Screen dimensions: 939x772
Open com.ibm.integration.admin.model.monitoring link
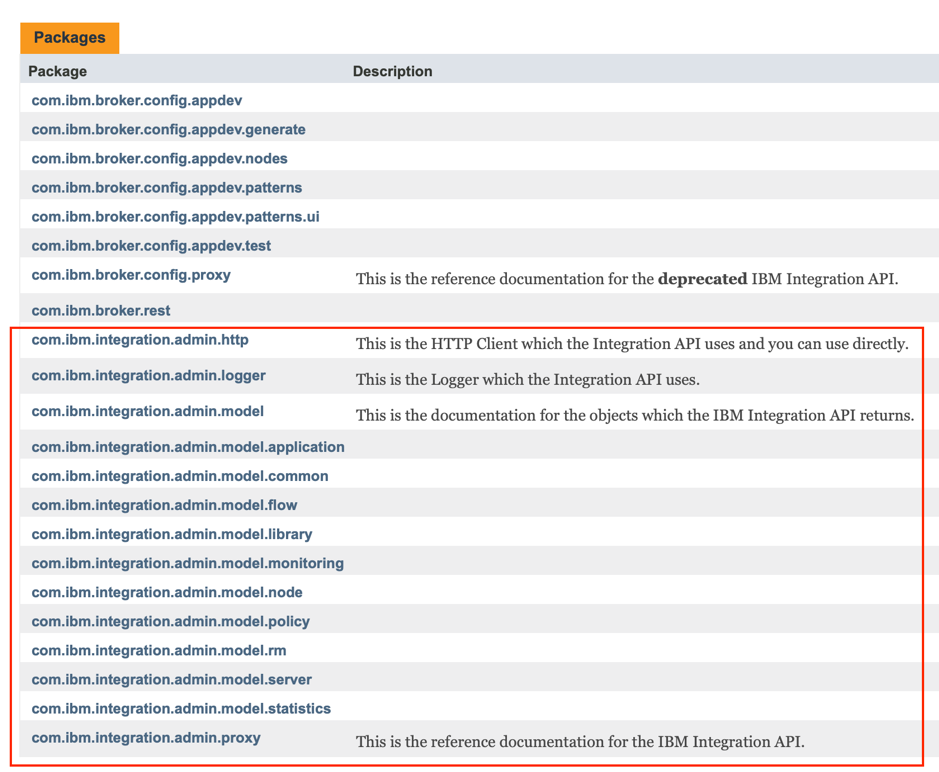pos(187,564)
